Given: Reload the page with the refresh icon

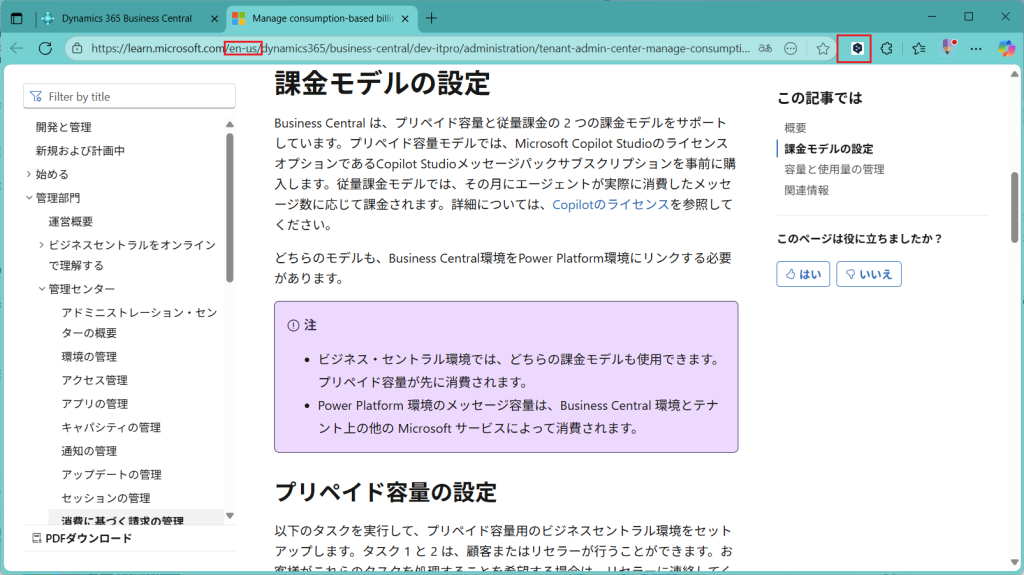Looking at the screenshot, I should coord(45,48).
